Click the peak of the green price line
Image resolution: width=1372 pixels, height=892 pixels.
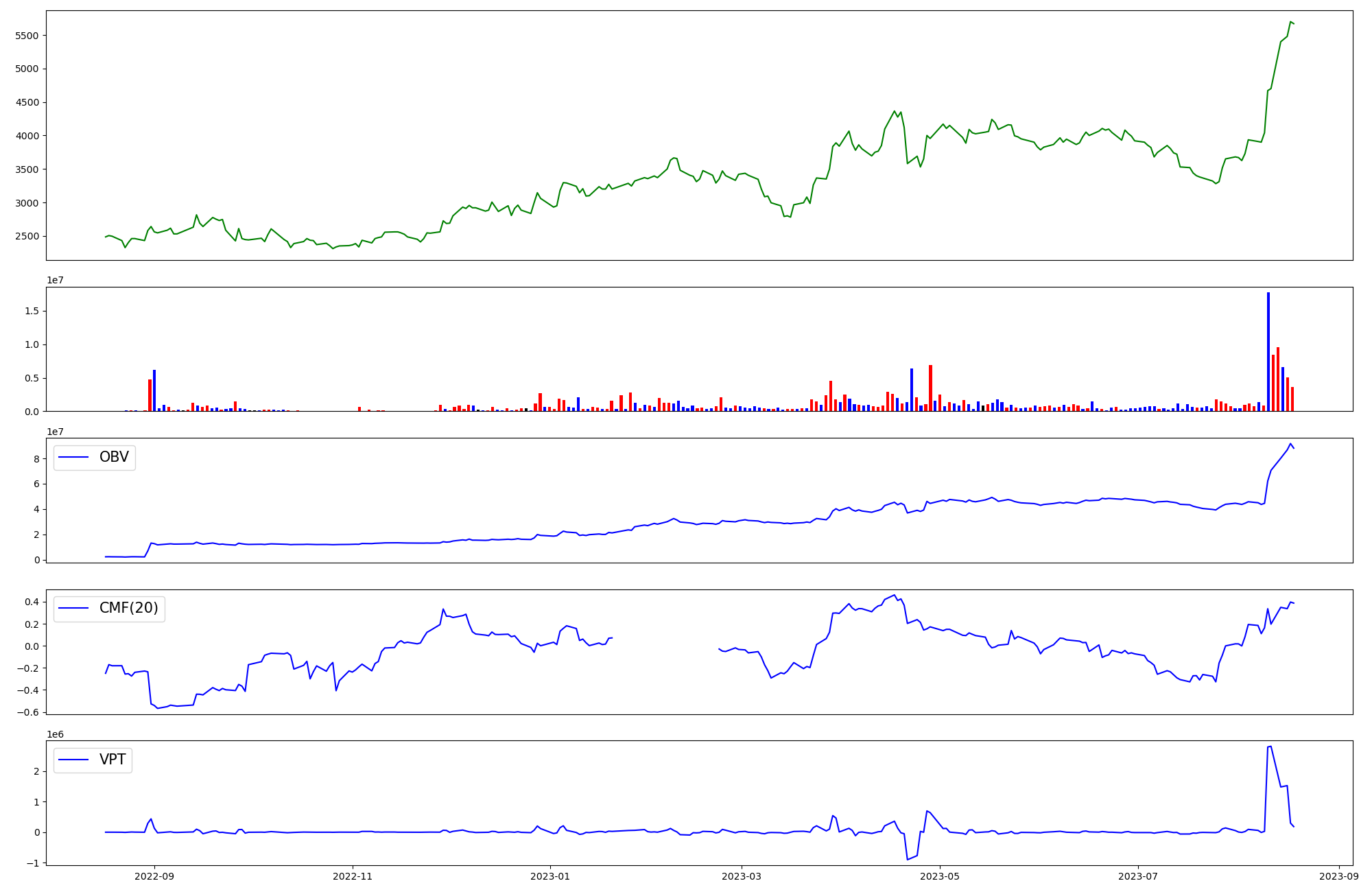tap(1290, 22)
